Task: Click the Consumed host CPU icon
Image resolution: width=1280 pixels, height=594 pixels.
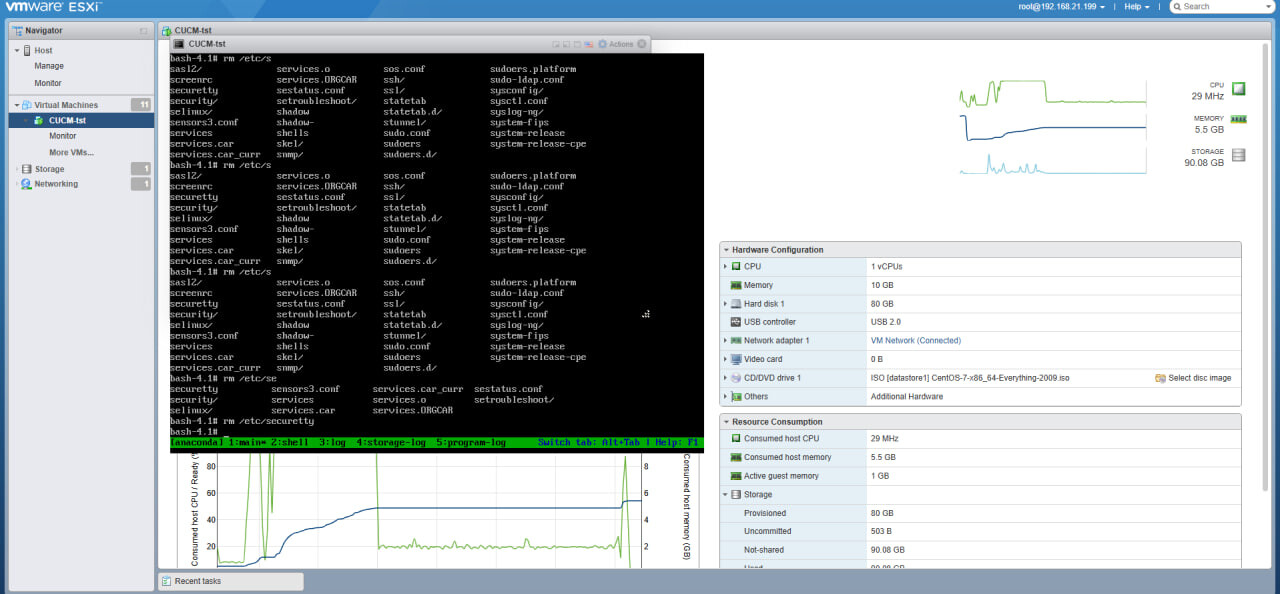Action: (736, 439)
